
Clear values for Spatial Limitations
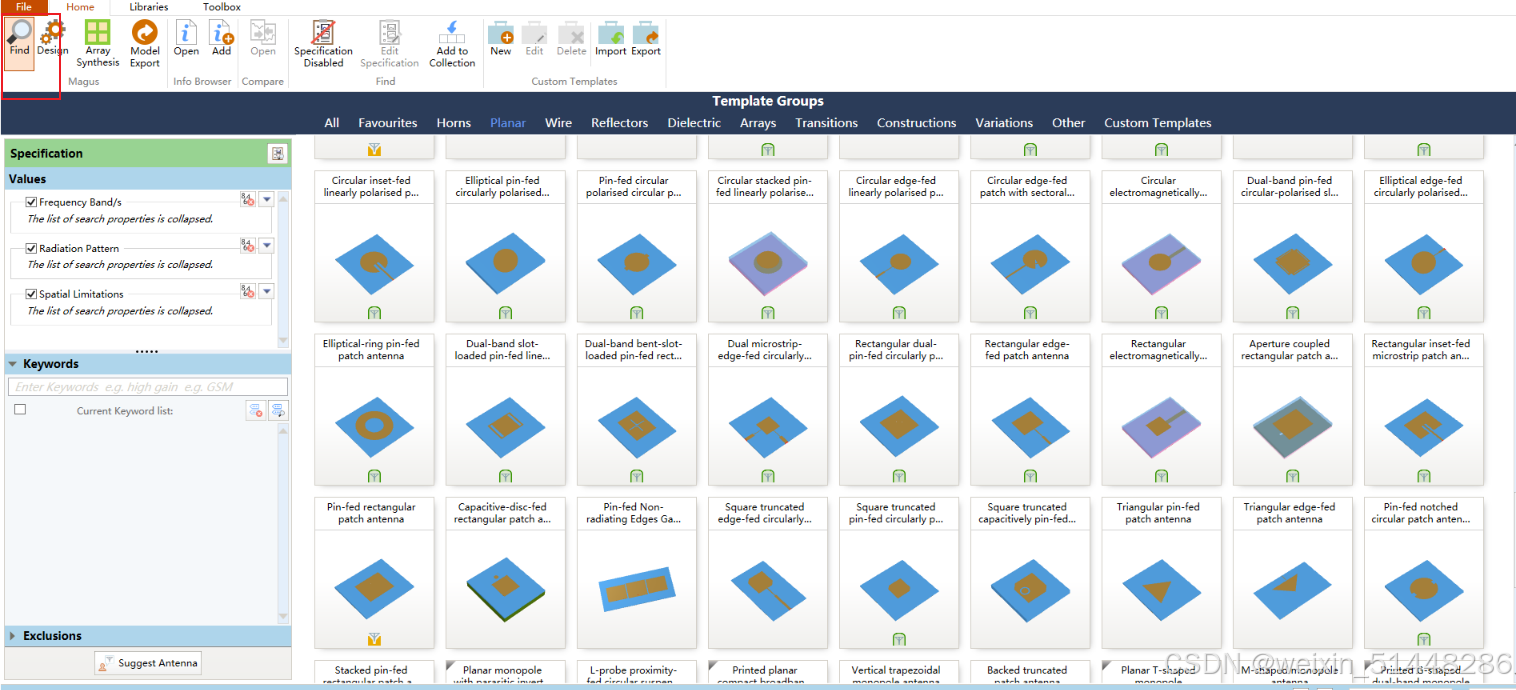[x=248, y=292]
